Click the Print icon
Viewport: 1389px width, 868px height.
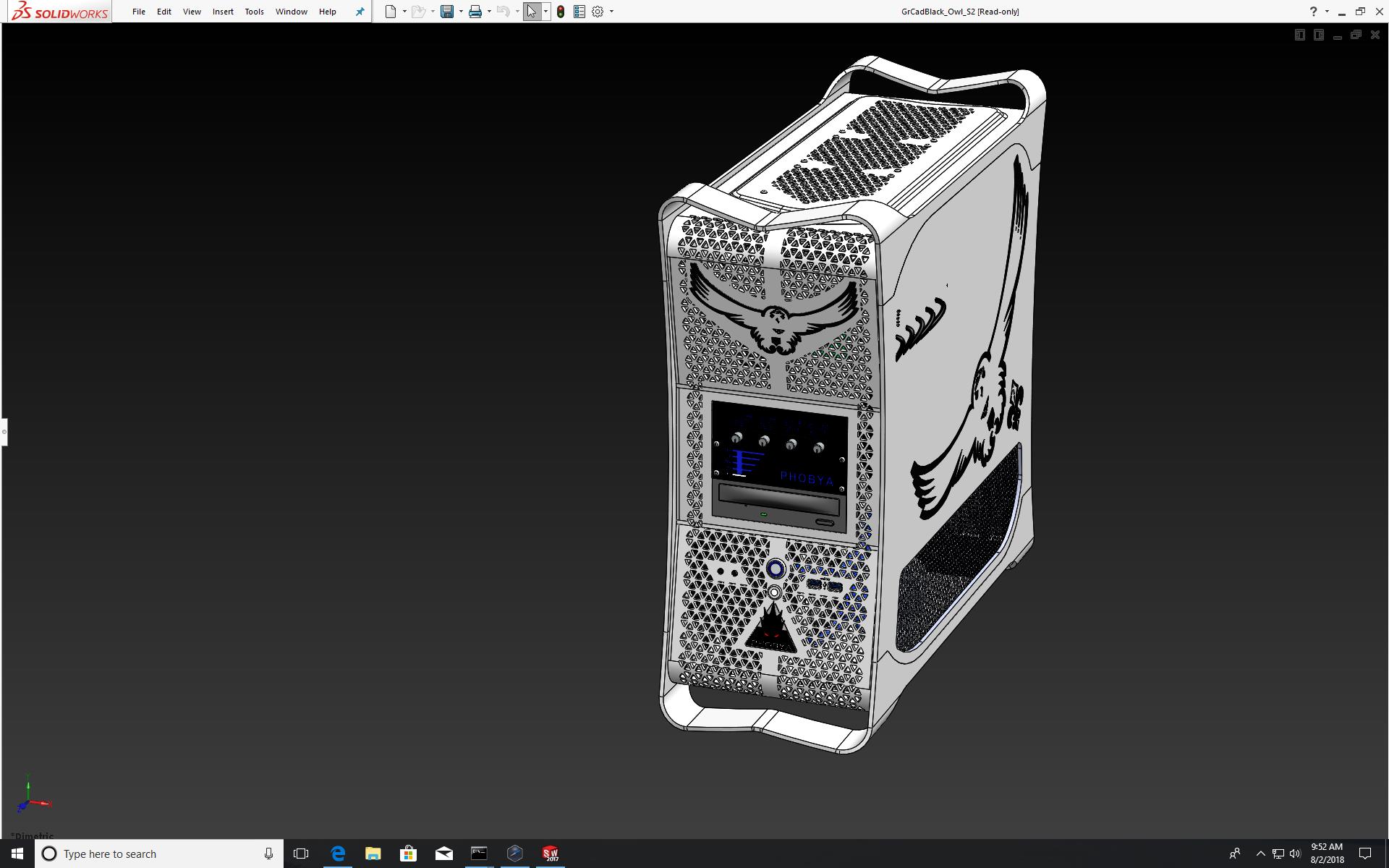point(475,12)
